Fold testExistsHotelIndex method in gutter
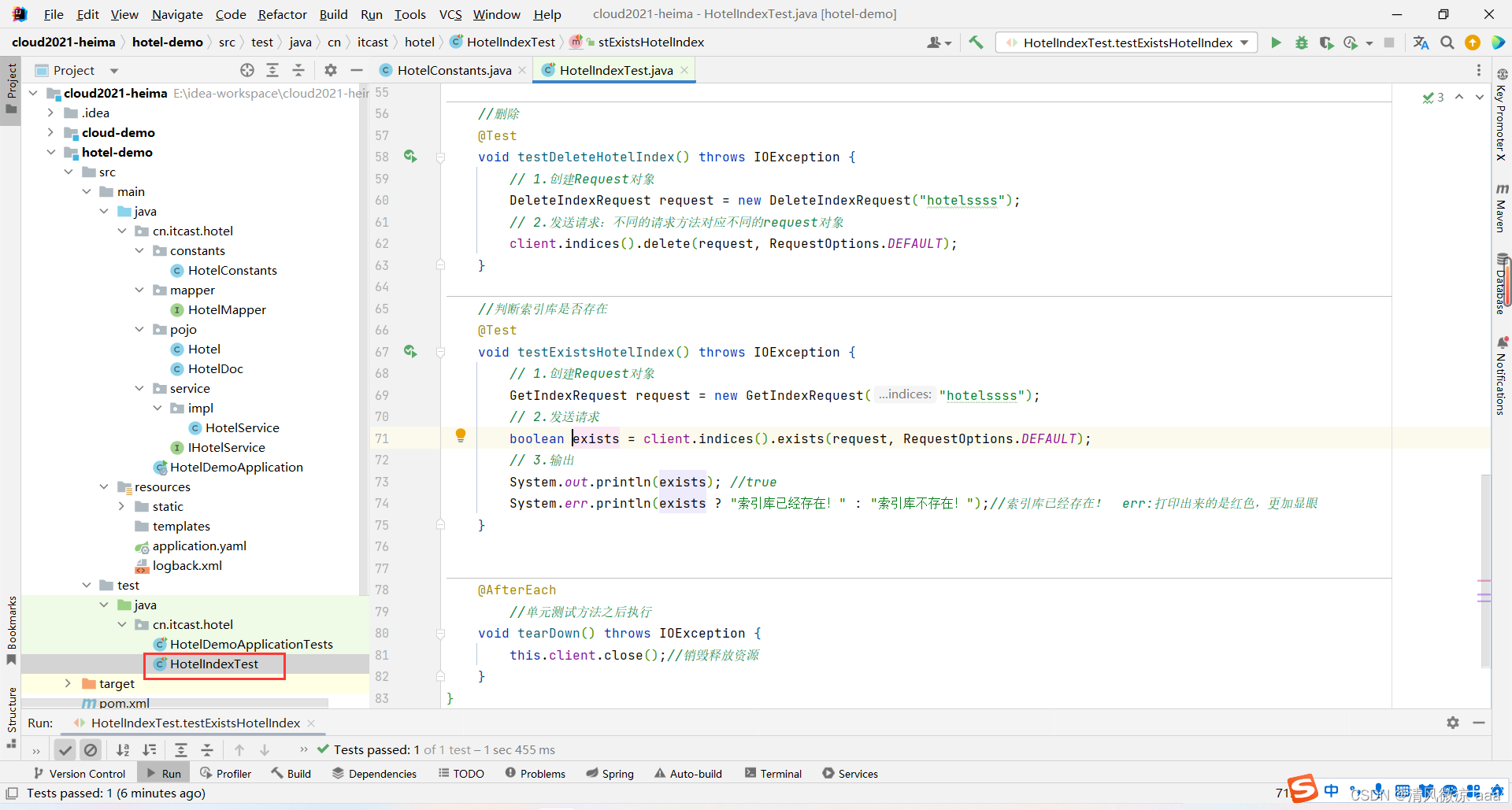The width and height of the screenshot is (1512, 810). pyautogui.click(x=440, y=352)
